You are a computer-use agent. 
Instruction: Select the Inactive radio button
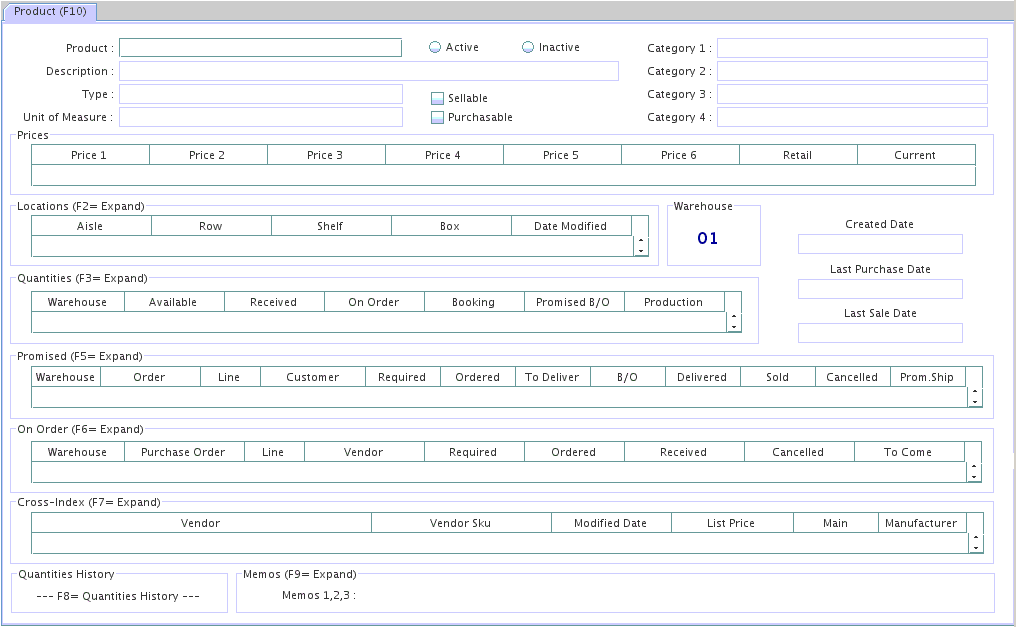528,47
